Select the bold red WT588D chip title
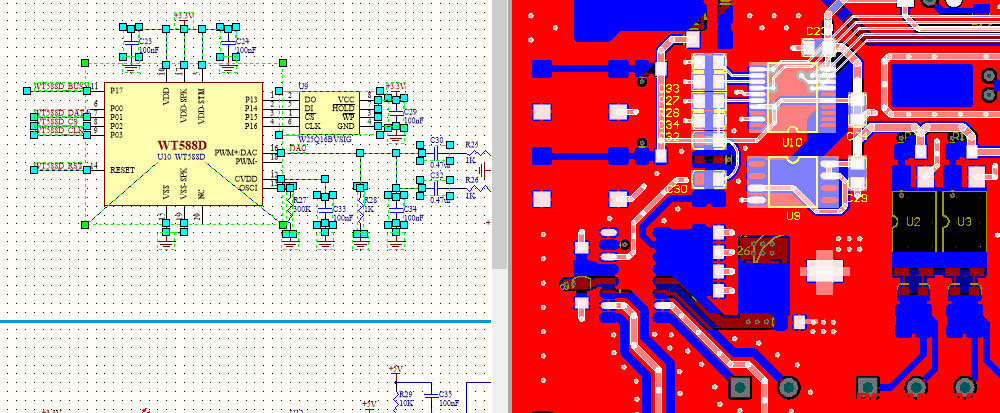1000x413 pixels. (x=182, y=146)
